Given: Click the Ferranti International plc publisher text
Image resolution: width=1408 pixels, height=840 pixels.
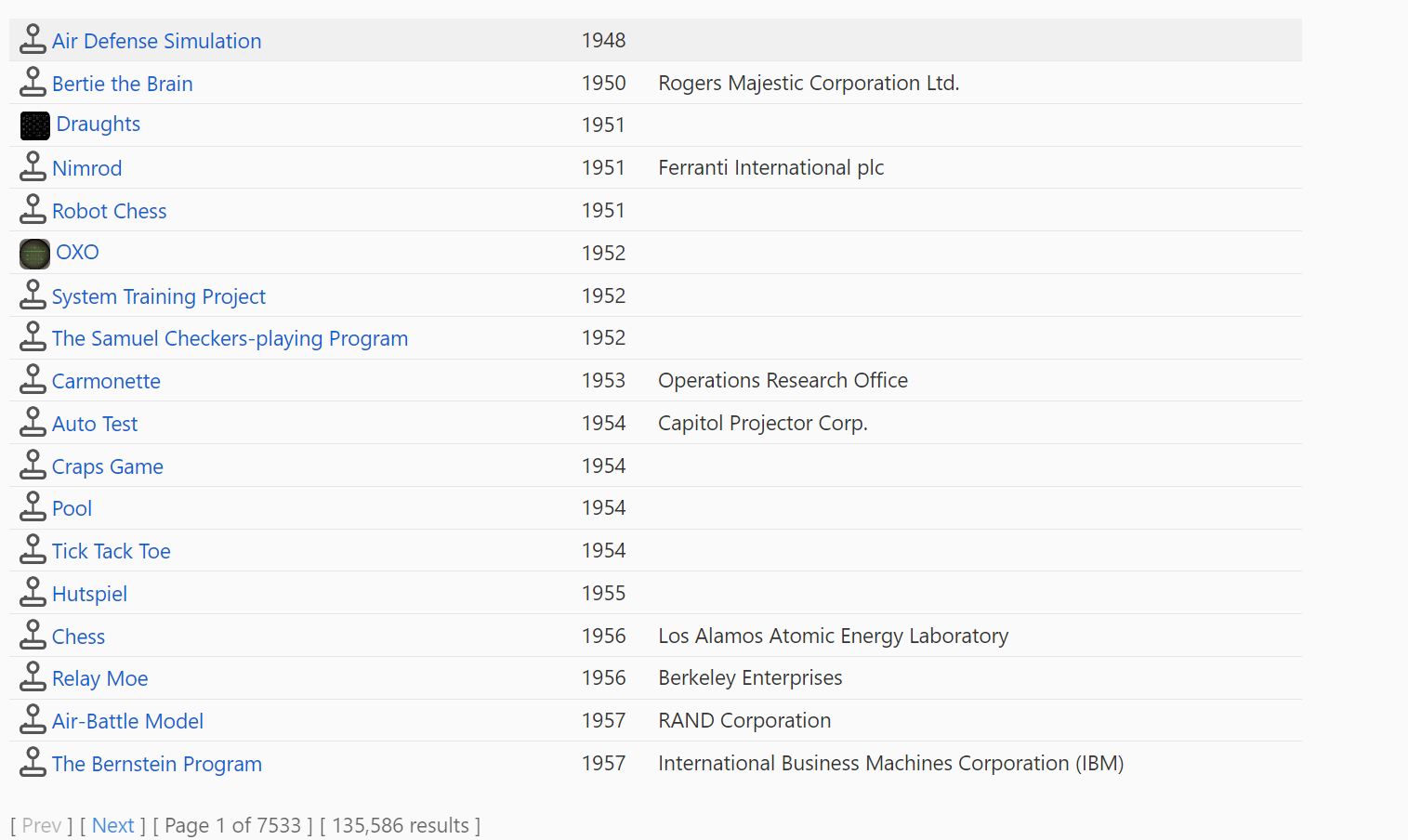Looking at the screenshot, I should coord(771,167).
